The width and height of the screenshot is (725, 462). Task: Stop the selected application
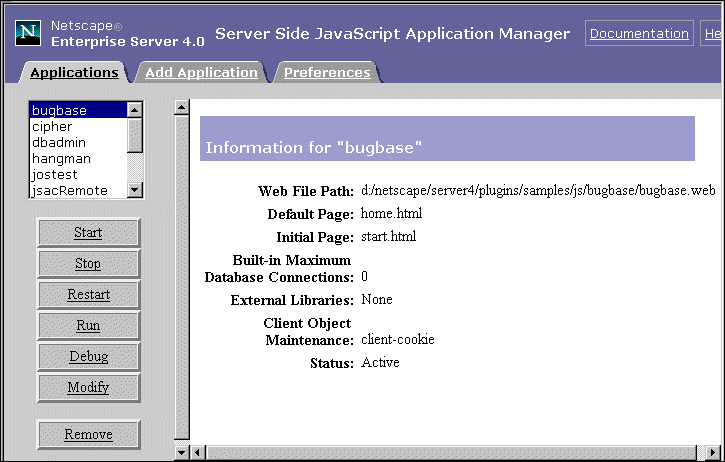(88, 263)
